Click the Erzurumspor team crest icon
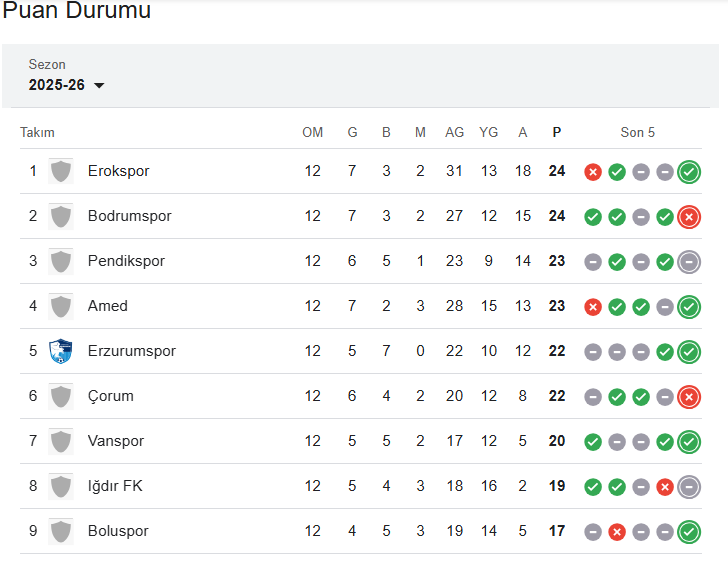This screenshot has width=728, height=561. [x=61, y=351]
